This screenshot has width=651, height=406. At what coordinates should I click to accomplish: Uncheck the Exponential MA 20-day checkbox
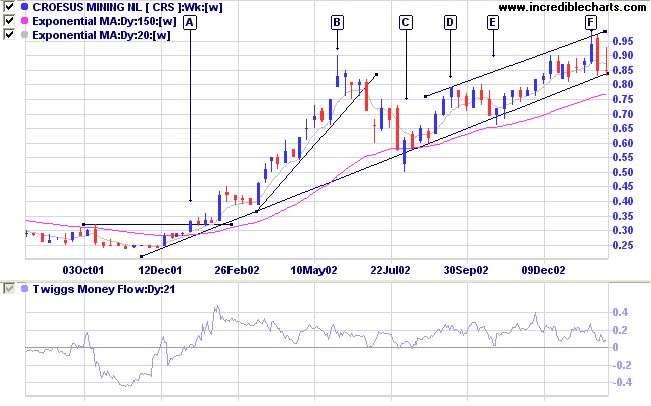click(8, 34)
